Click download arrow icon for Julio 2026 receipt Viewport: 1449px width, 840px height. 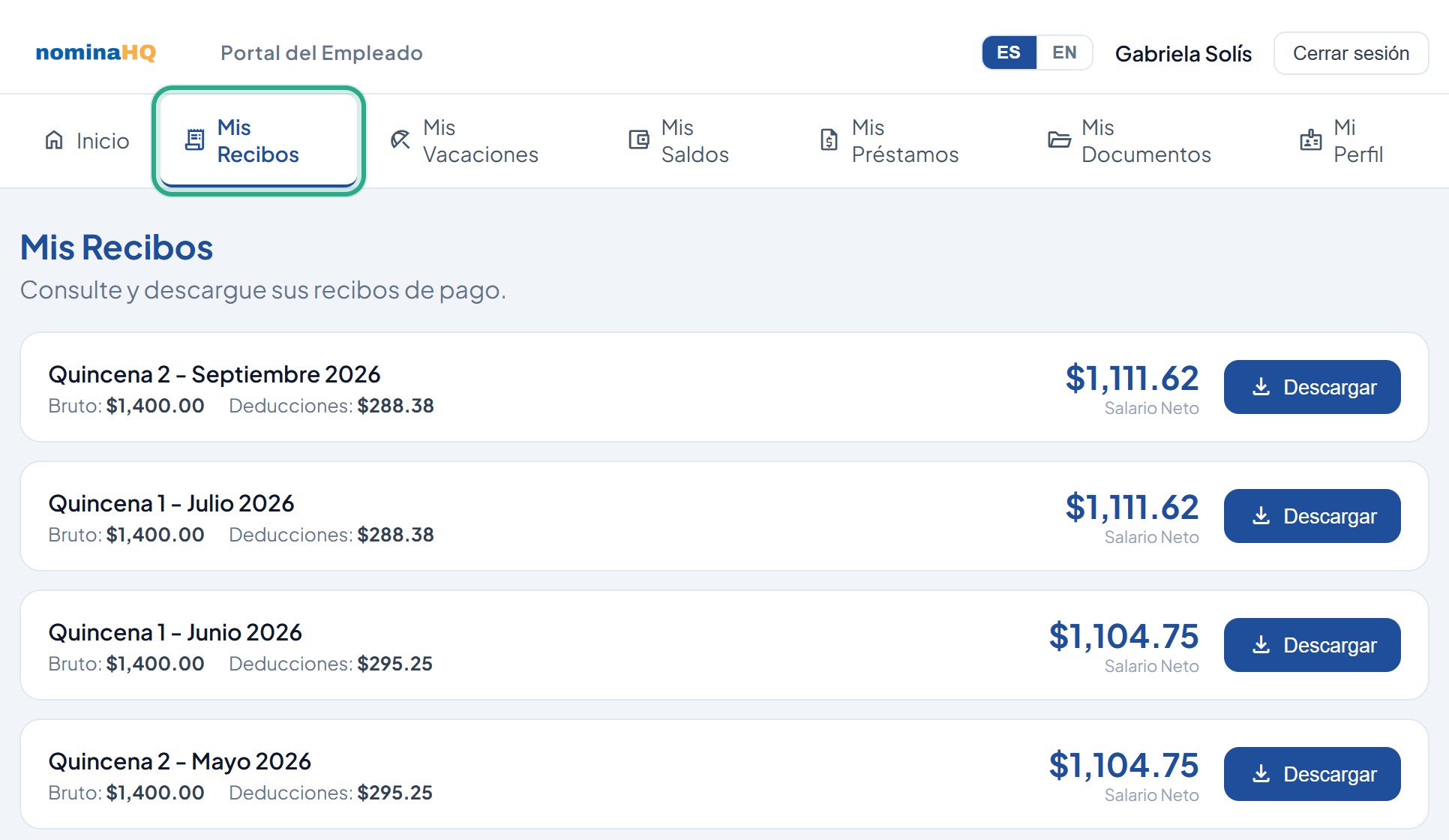click(1261, 516)
